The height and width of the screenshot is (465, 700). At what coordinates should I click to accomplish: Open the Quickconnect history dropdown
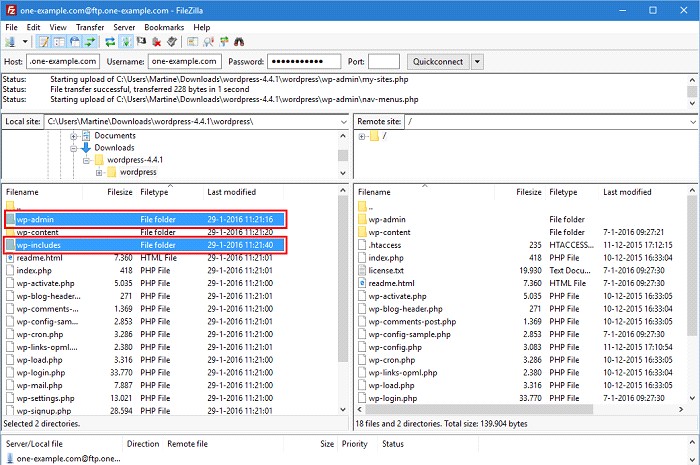pyautogui.click(x=477, y=62)
